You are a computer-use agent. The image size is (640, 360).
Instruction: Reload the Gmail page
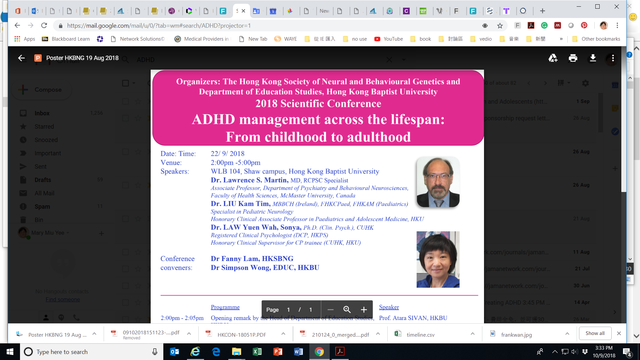44,25
